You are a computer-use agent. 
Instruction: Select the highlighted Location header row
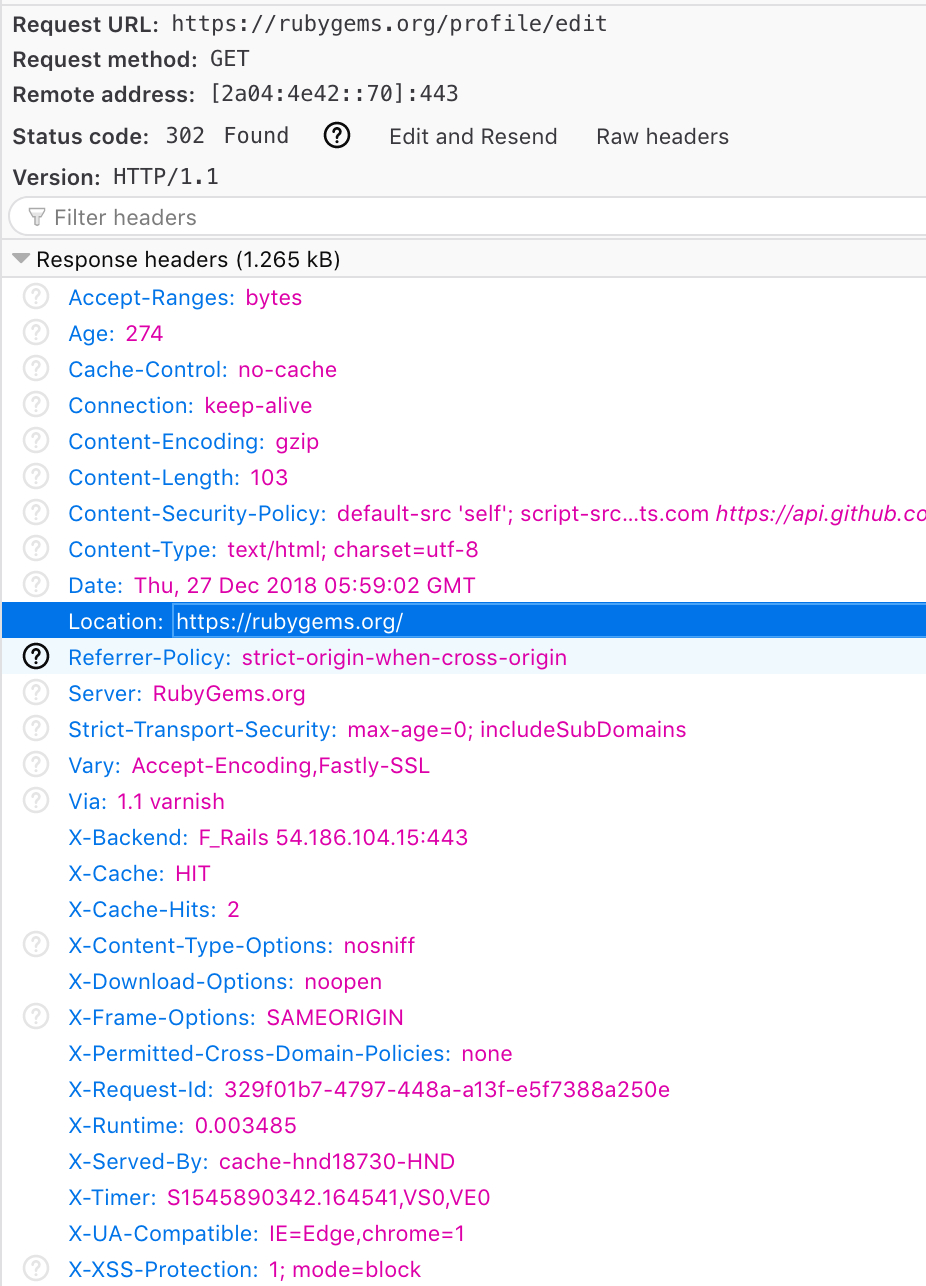(x=464, y=621)
